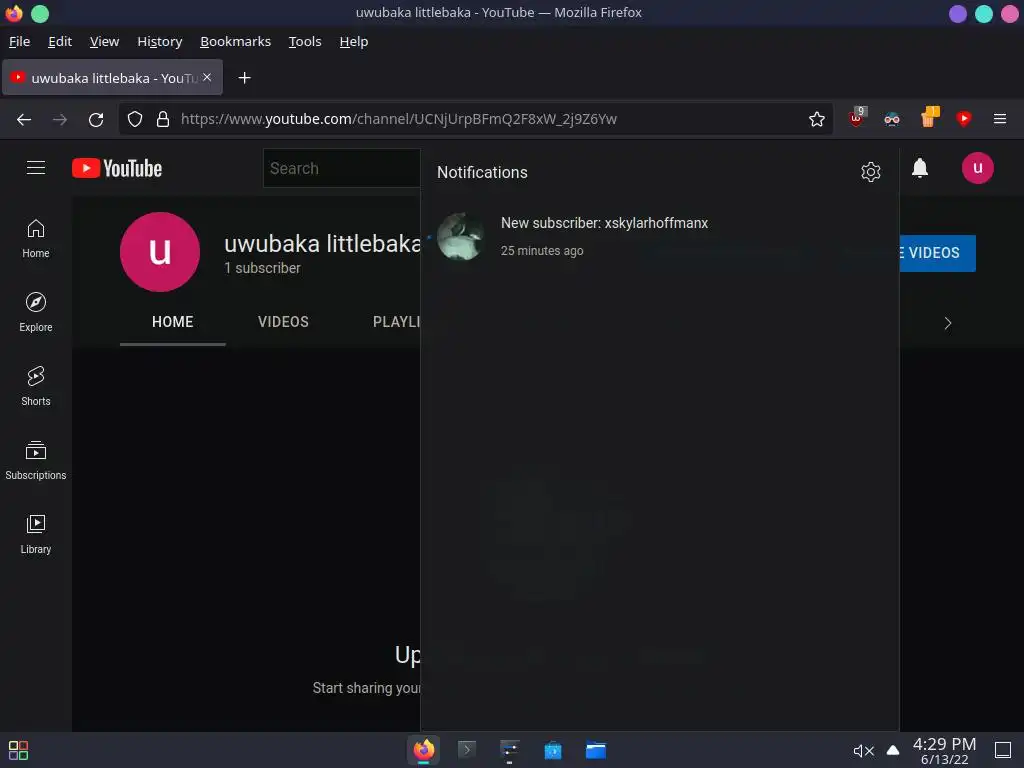Click the YouTube logo

[x=117, y=168]
